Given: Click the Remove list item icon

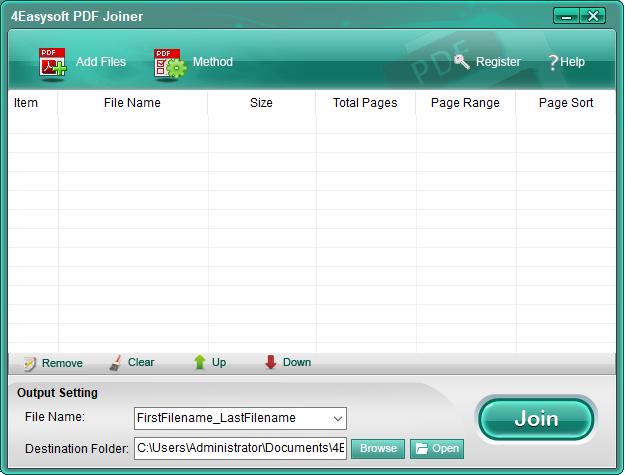Looking at the screenshot, I should pos(29,363).
